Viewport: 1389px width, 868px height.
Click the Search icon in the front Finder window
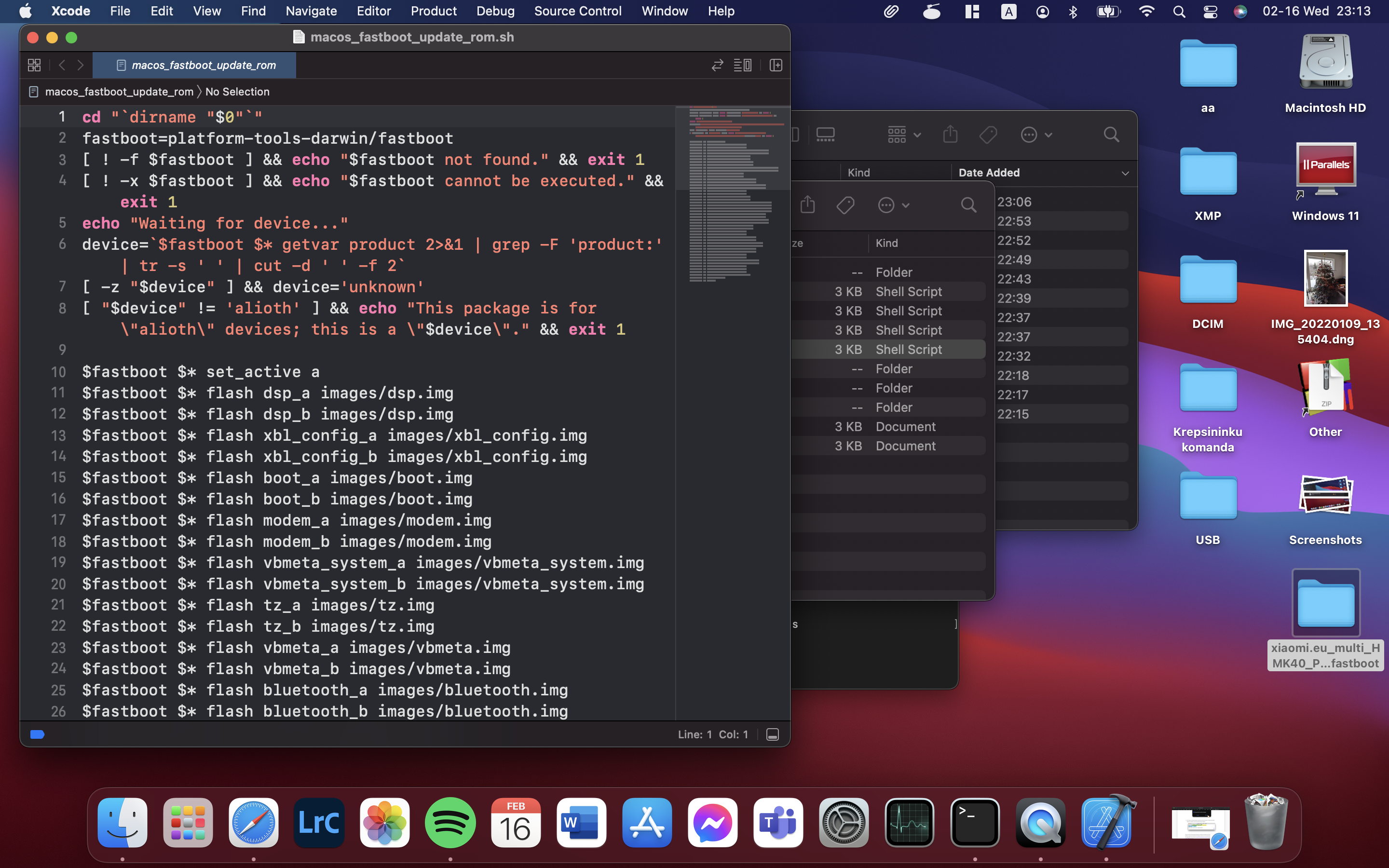pyautogui.click(x=968, y=205)
